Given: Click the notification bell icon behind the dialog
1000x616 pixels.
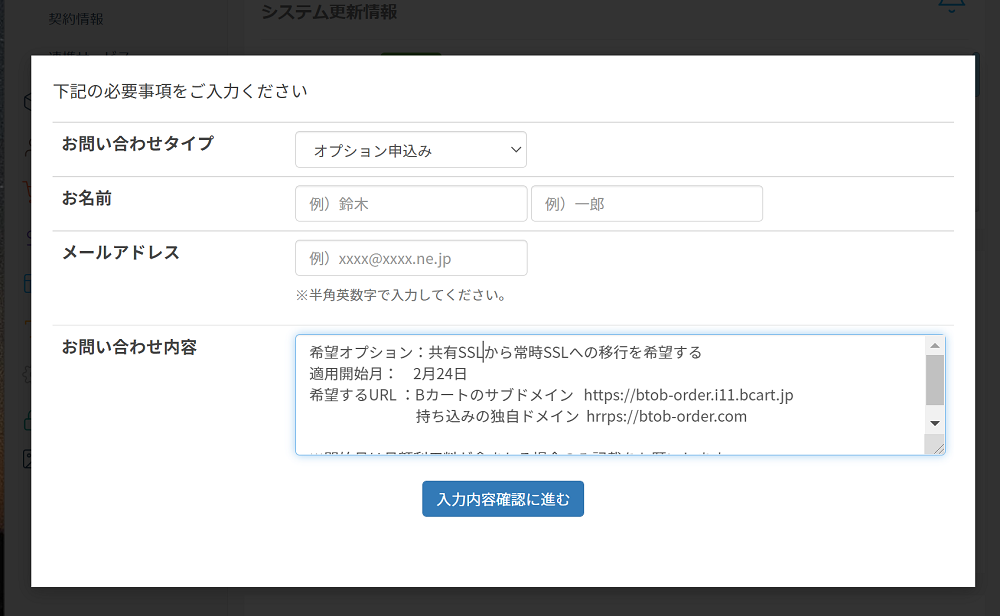Looking at the screenshot, I should point(951,6).
